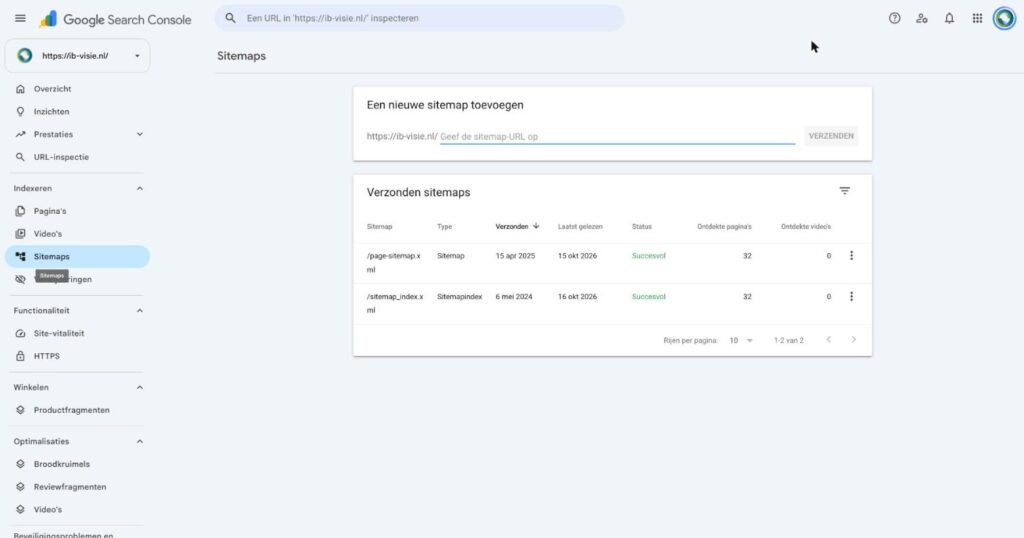This screenshot has width=1024, height=538.
Task: Click the Overzicht home icon
Action: (20, 89)
